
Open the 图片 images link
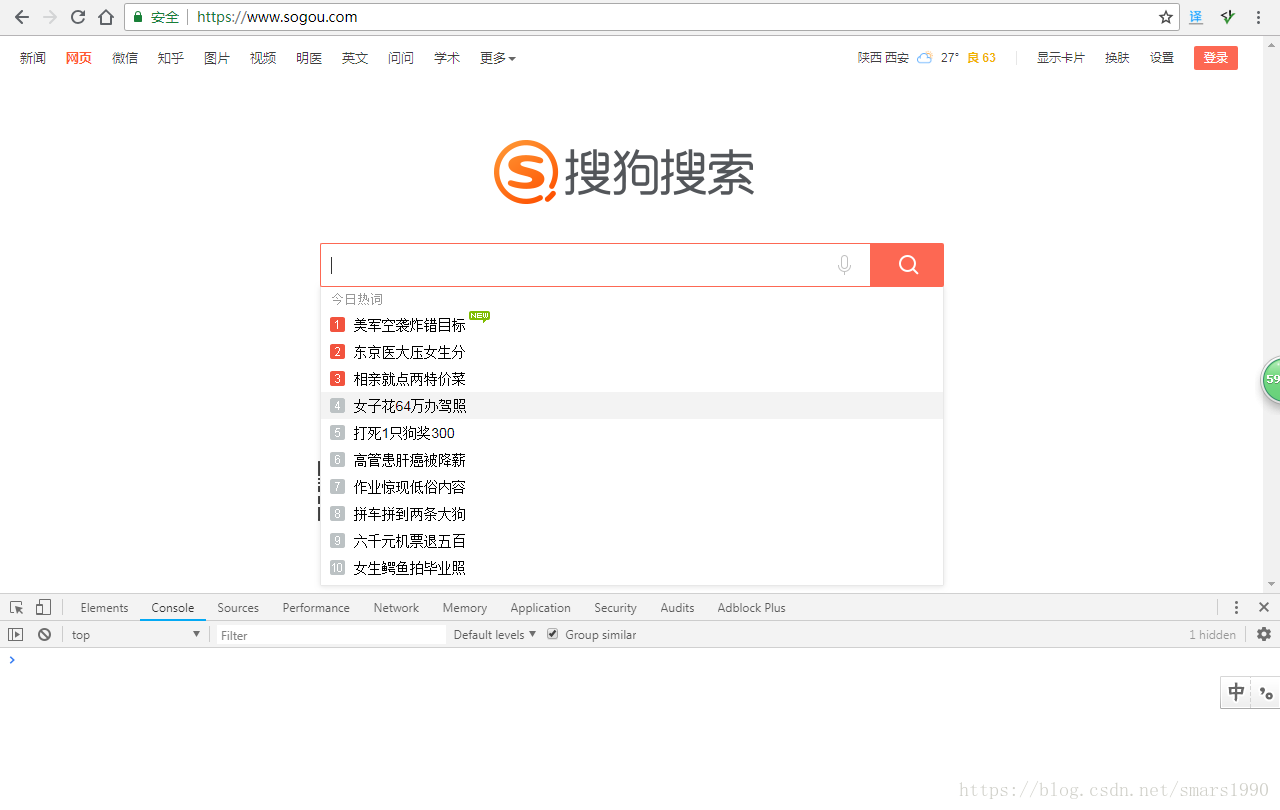coord(217,58)
